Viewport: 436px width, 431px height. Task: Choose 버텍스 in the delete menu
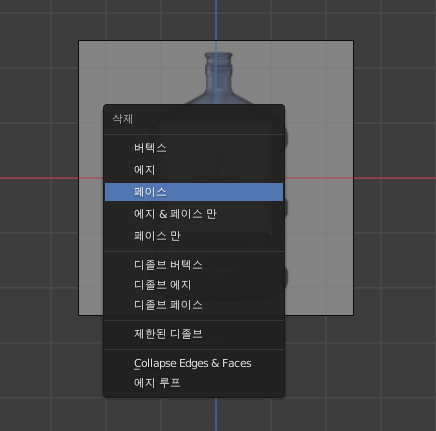(194, 148)
